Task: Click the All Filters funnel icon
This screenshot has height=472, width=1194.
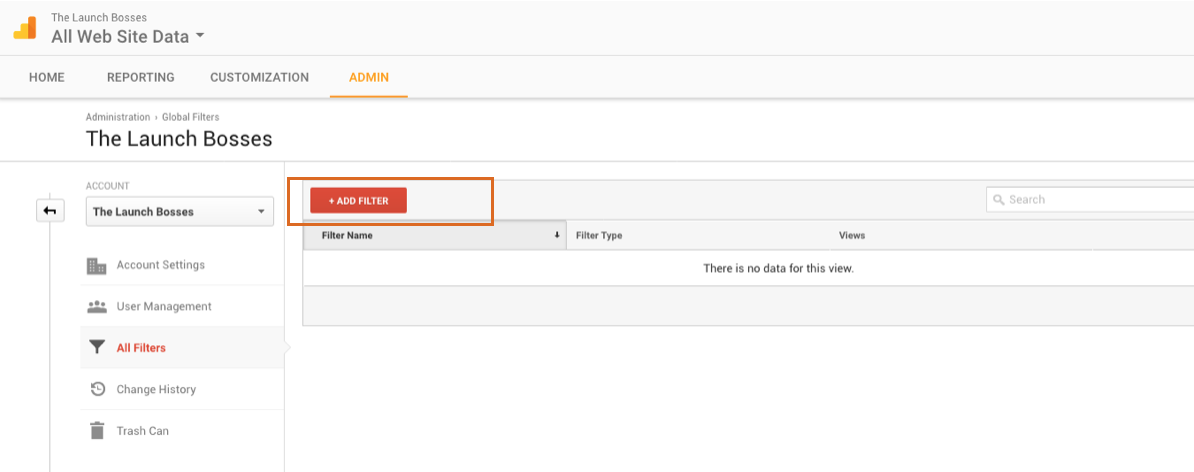Action: coord(97,348)
